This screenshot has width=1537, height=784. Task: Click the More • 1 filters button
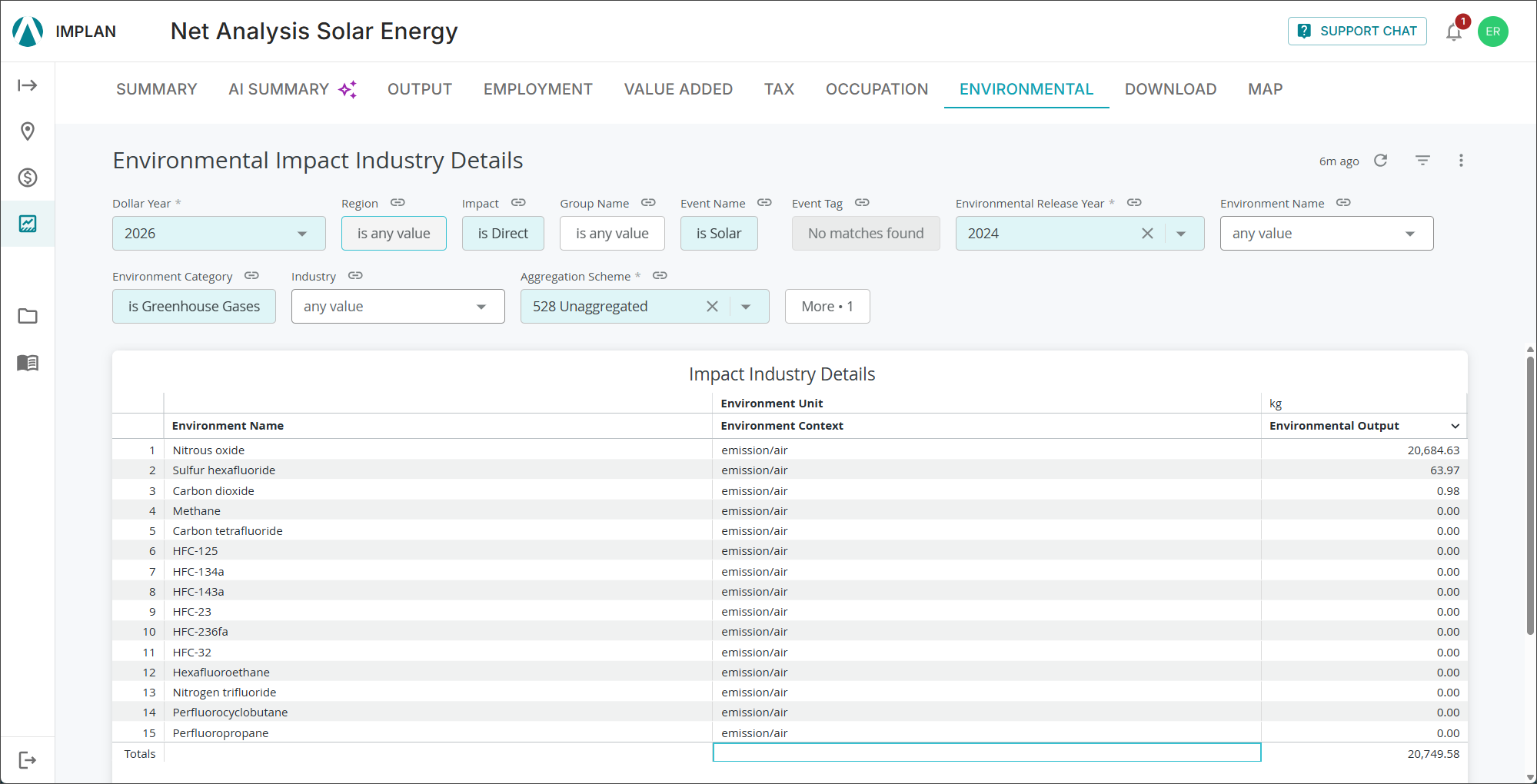[827, 306]
